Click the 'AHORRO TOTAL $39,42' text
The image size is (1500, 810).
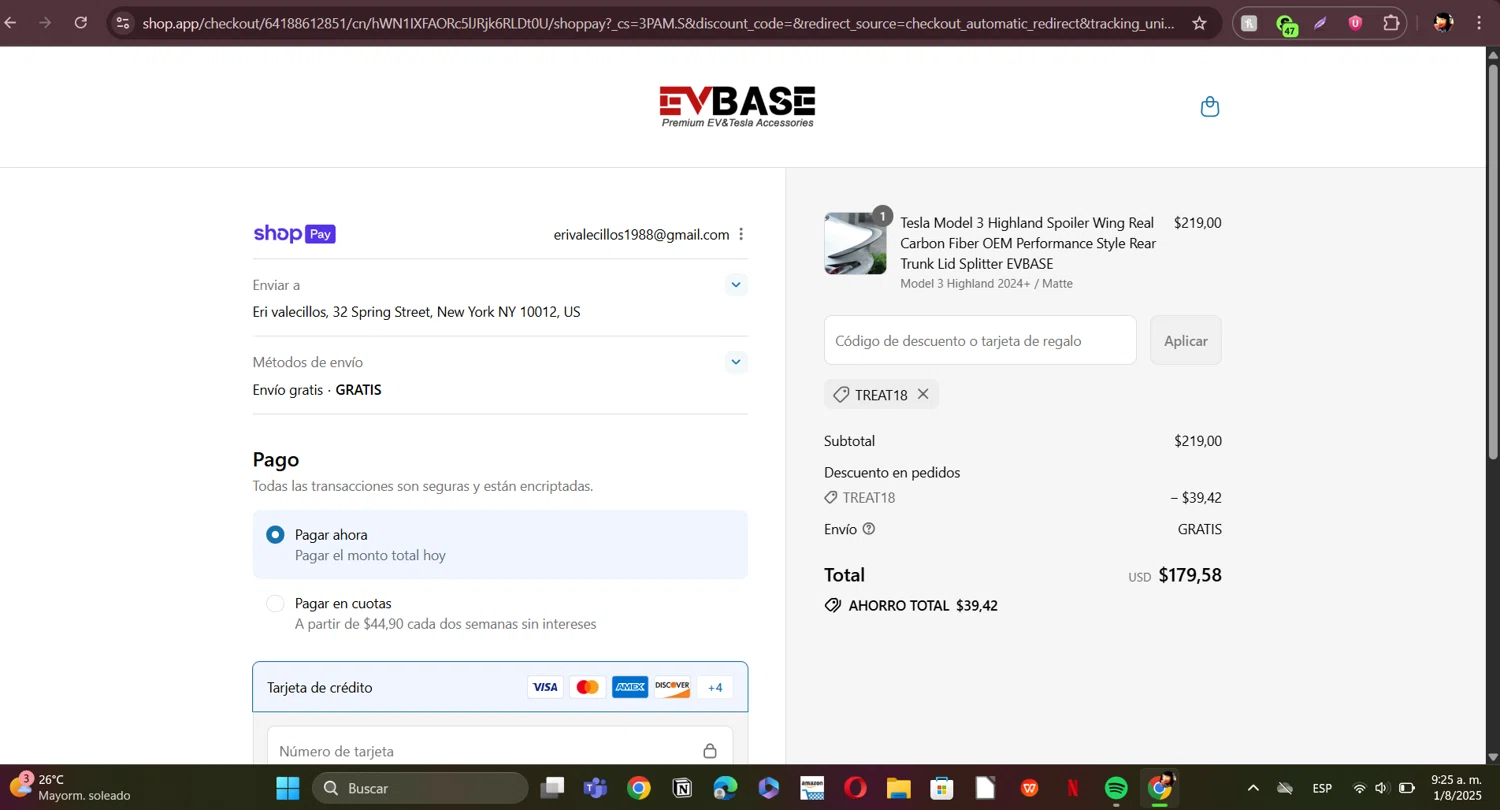923,605
